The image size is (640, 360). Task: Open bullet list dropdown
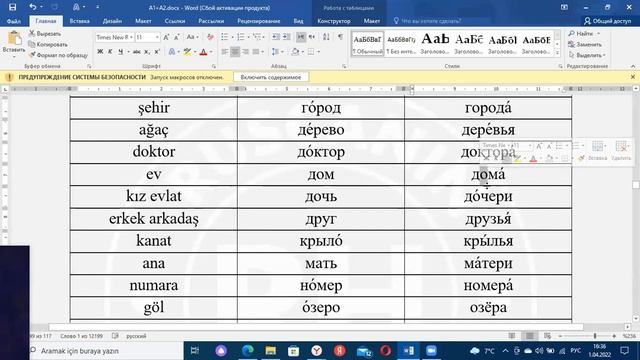(x=232, y=37)
